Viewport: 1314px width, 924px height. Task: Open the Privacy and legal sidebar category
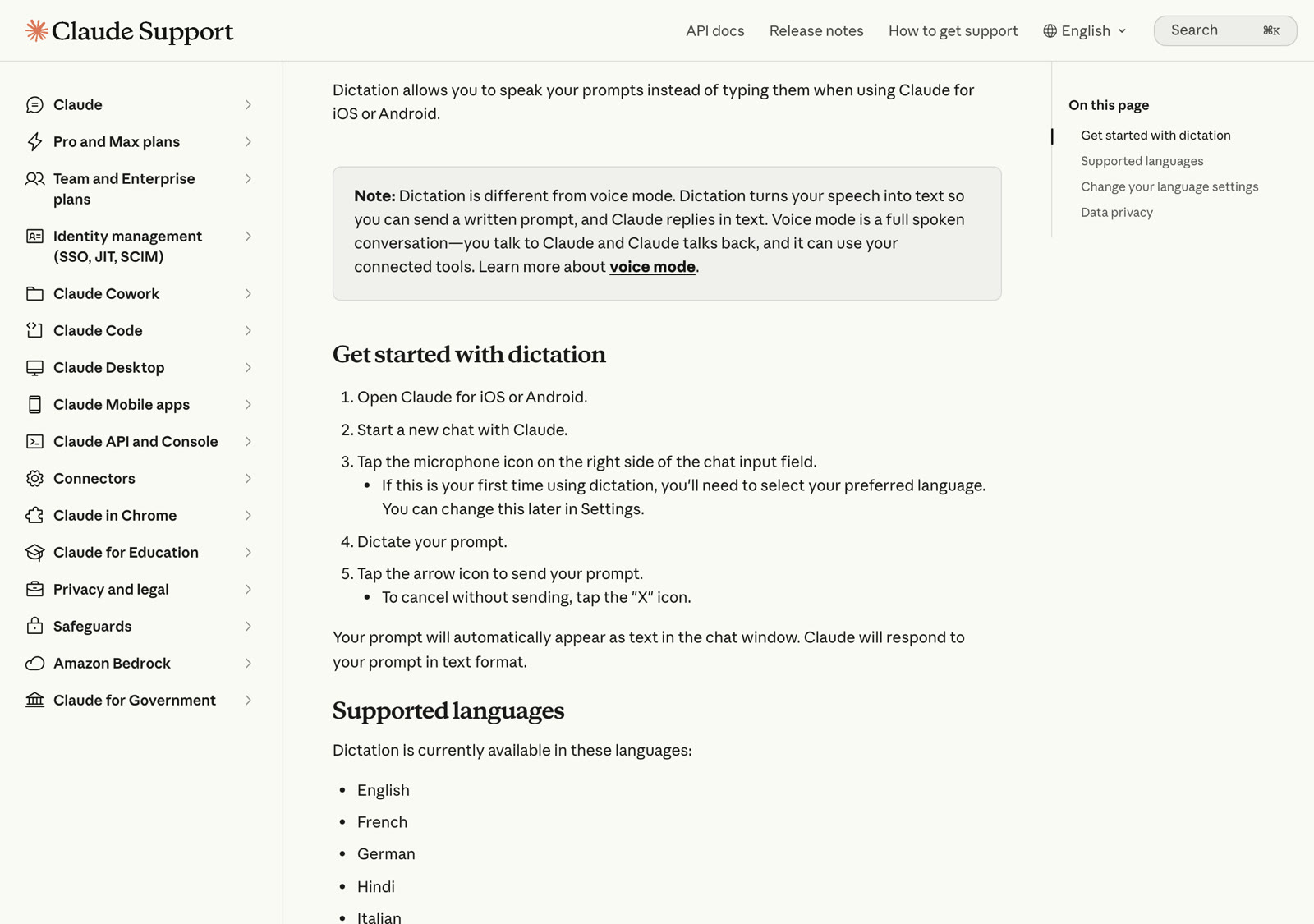[140, 589]
